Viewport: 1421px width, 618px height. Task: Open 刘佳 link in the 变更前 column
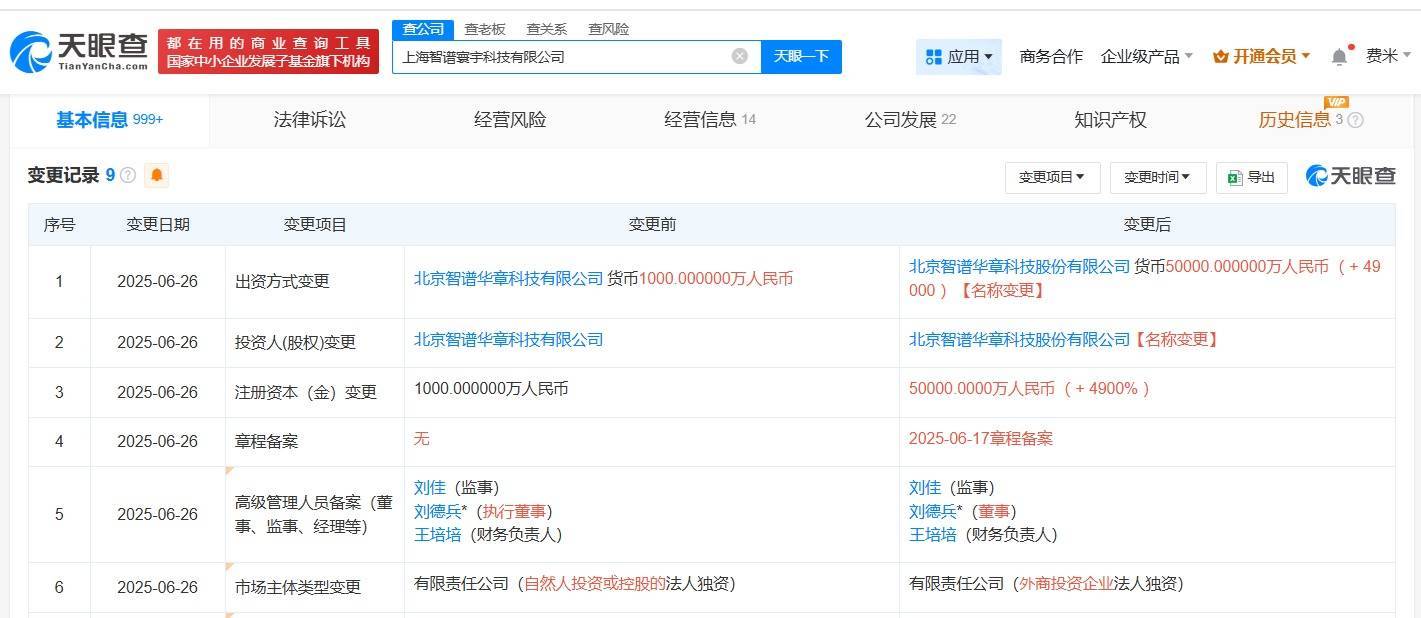pos(430,488)
